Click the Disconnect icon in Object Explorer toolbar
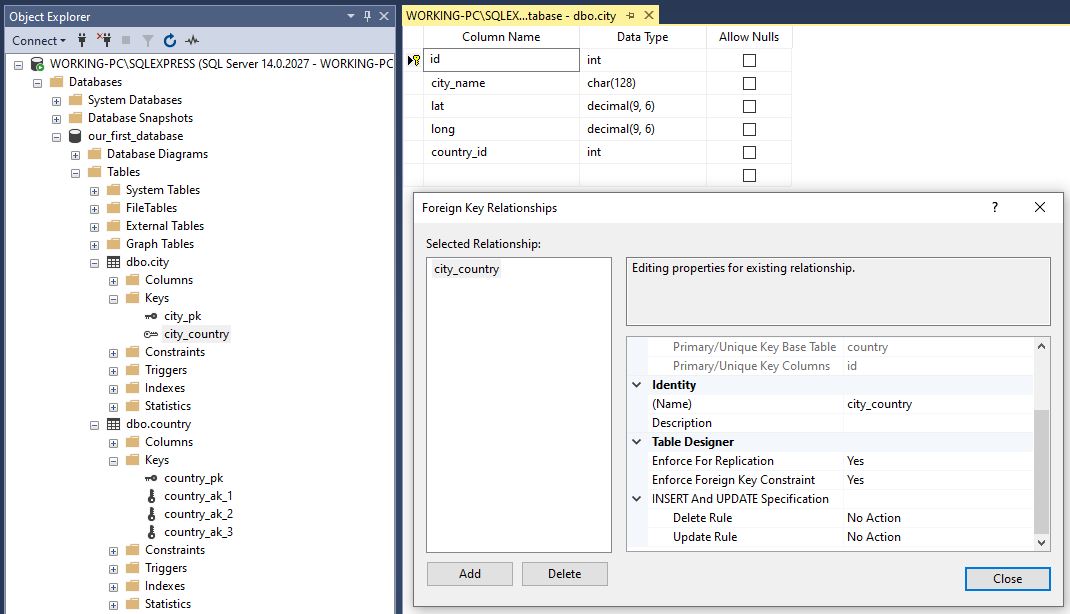 click(104, 40)
